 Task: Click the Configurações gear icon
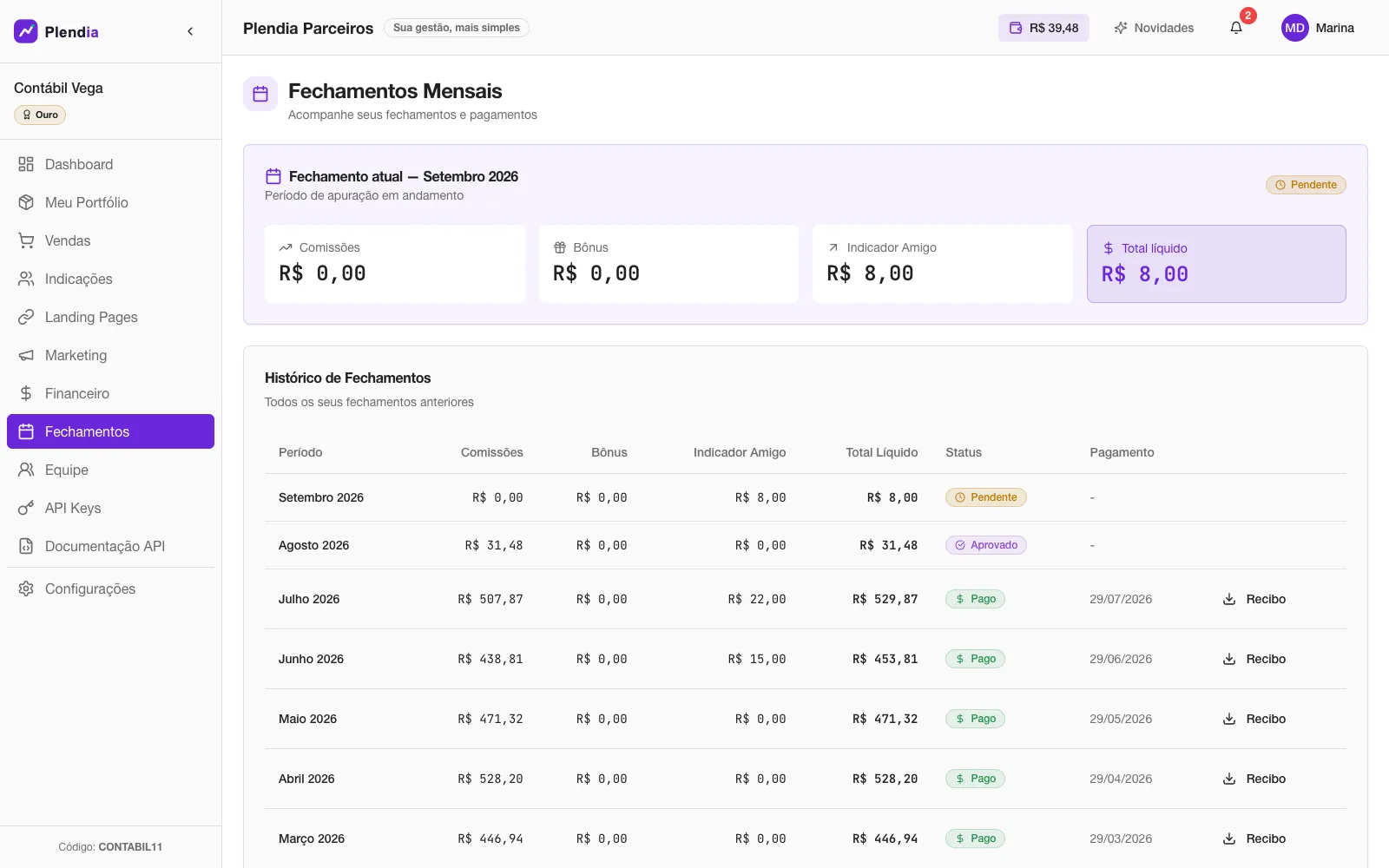pos(26,589)
